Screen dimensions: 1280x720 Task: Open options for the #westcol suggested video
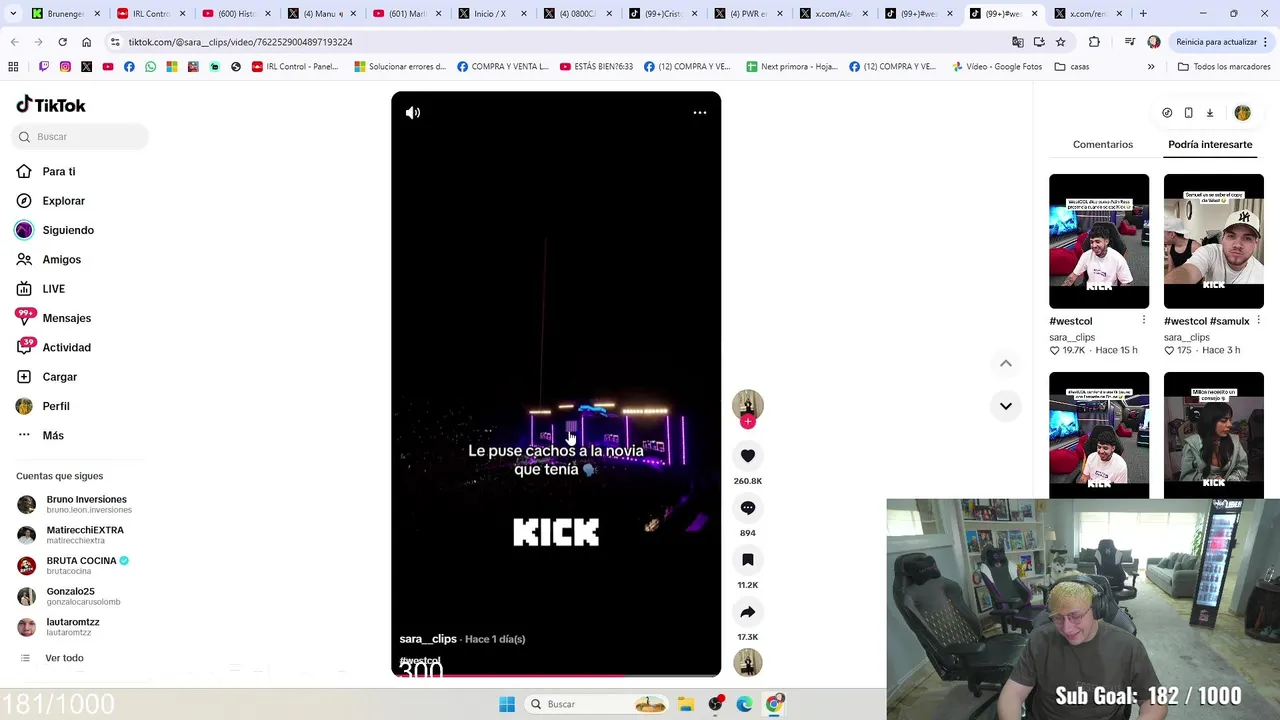[x=1143, y=321]
